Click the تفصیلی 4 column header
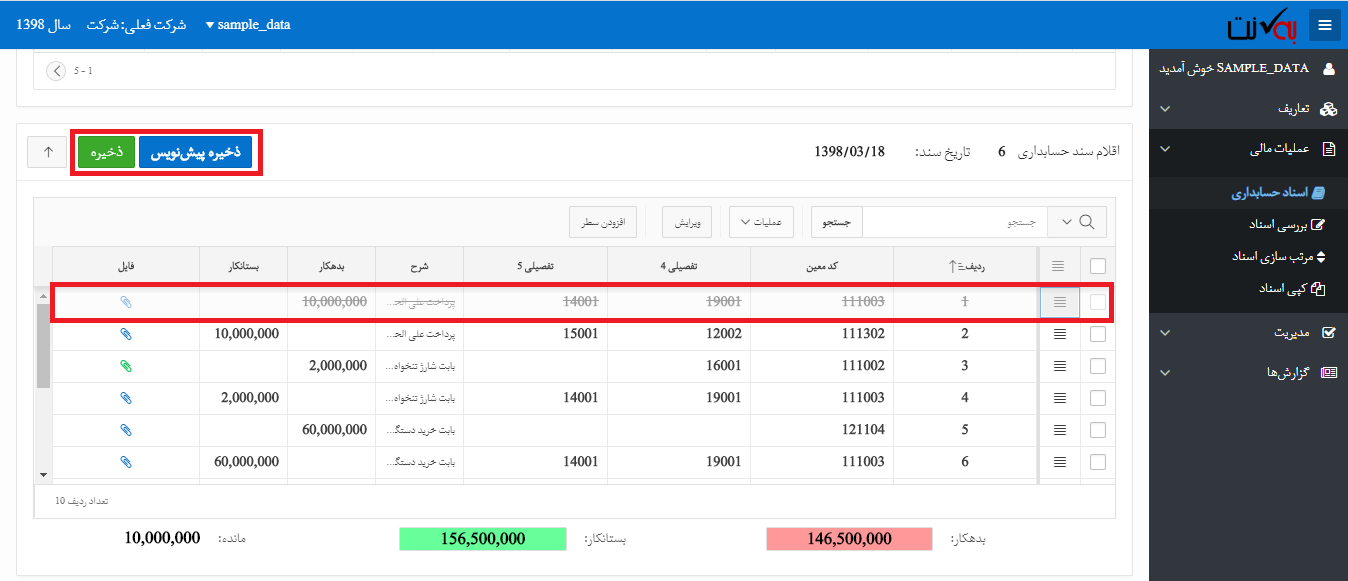The height and width of the screenshot is (581, 1348). coord(679,266)
